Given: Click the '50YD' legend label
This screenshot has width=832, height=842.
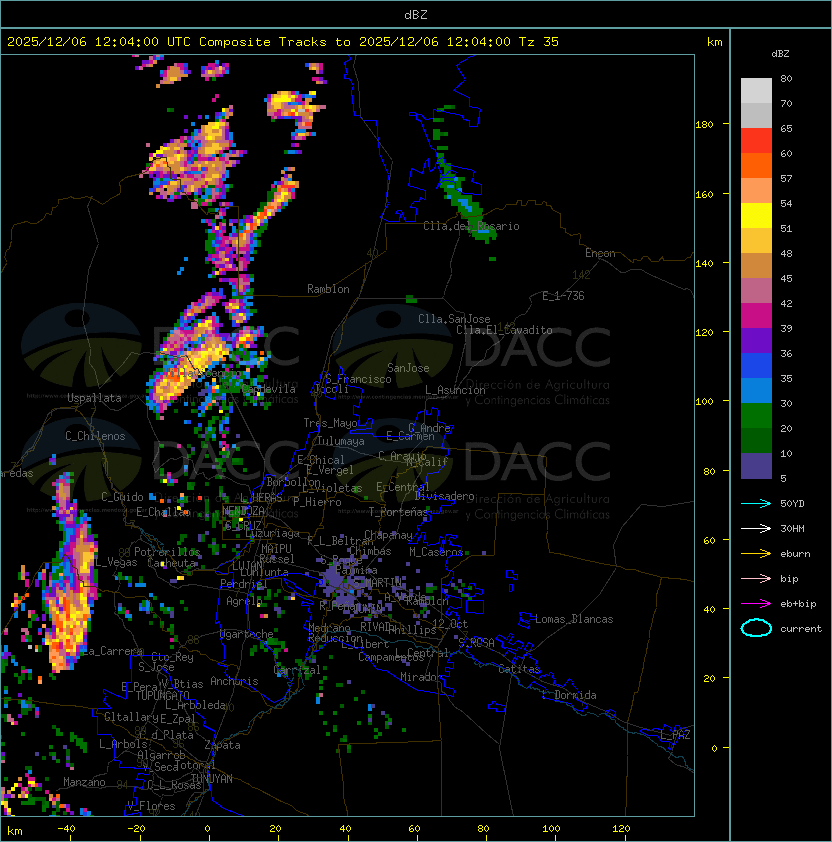Looking at the screenshot, I should pos(792,504).
